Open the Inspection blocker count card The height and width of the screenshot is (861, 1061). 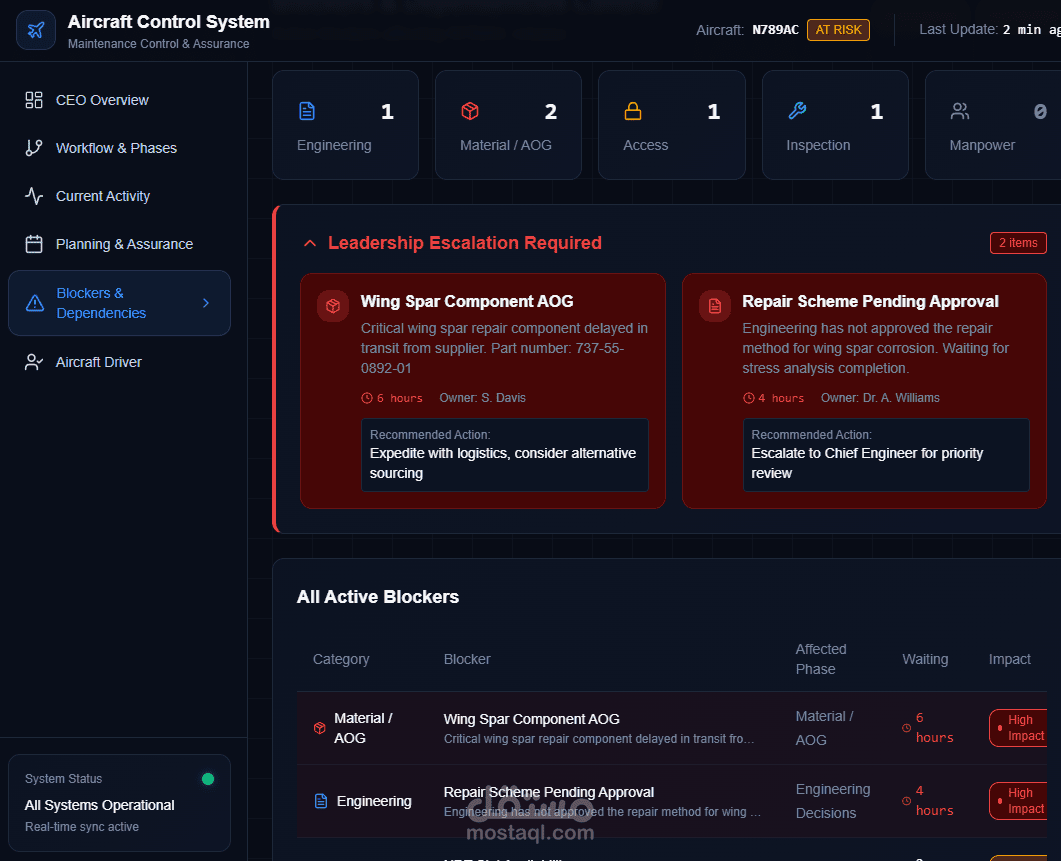click(x=836, y=125)
